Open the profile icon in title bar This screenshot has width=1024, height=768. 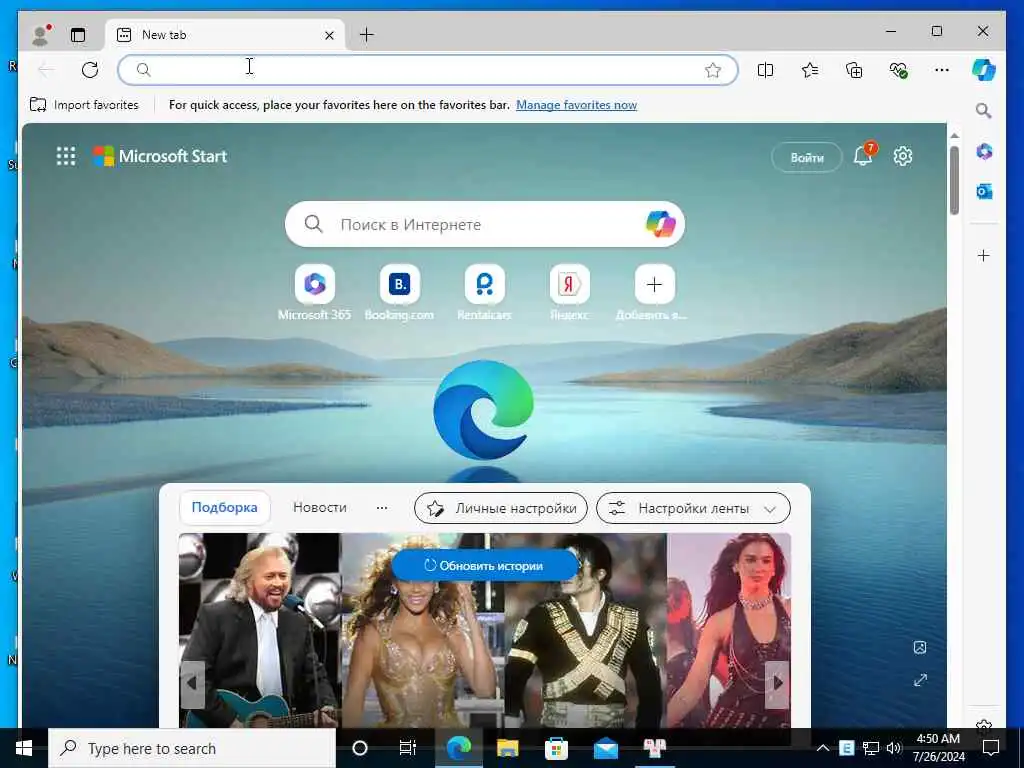pos(40,35)
